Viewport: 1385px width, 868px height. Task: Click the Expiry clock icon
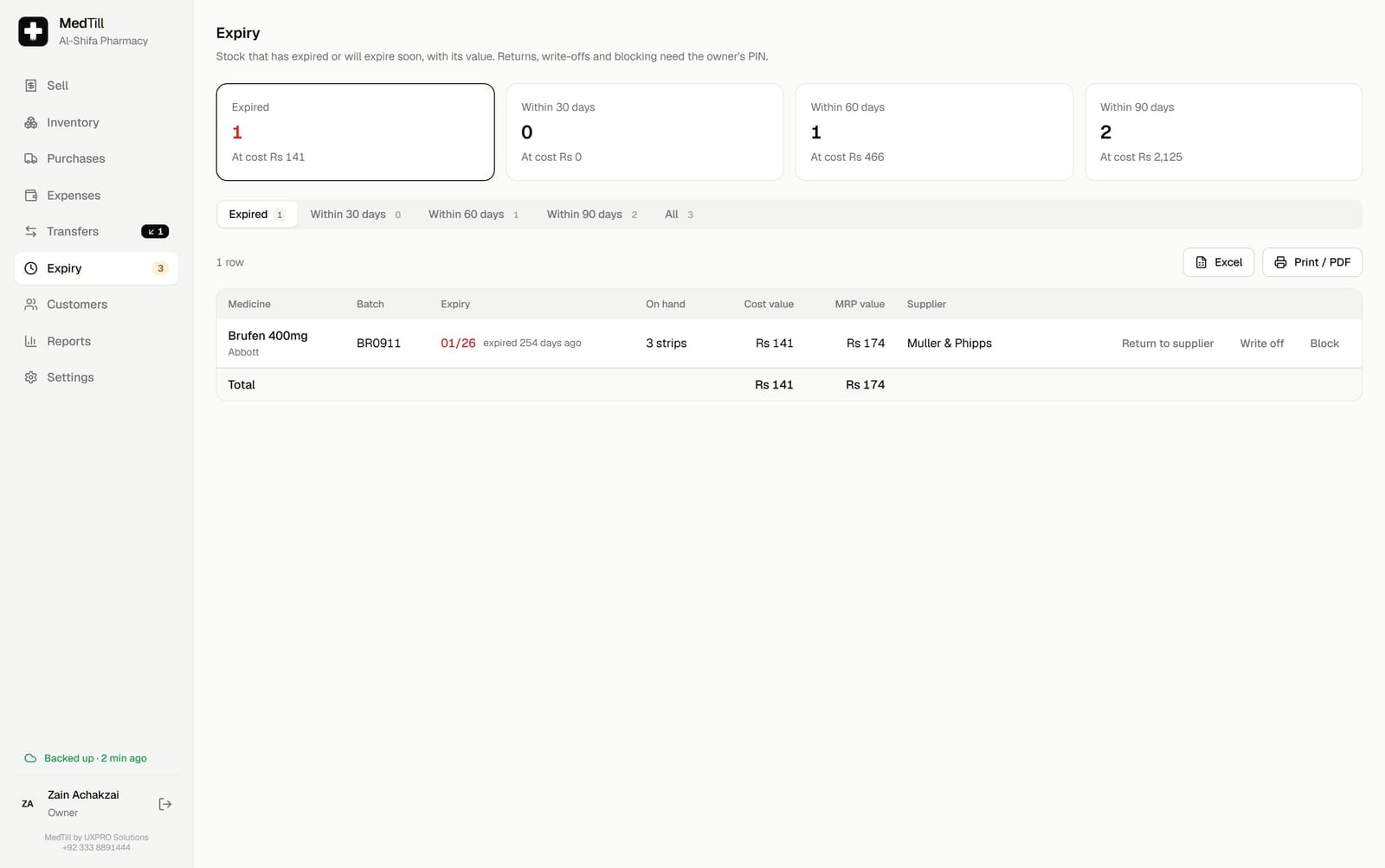click(31, 268)
